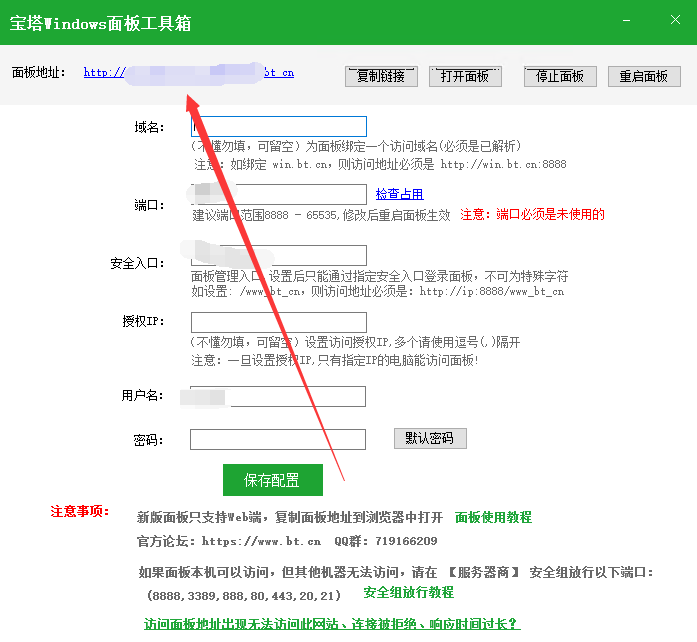Select the red 注意事项 label
Image resolution: width=697 pixels, height=642 pixels.
point(80,511)
